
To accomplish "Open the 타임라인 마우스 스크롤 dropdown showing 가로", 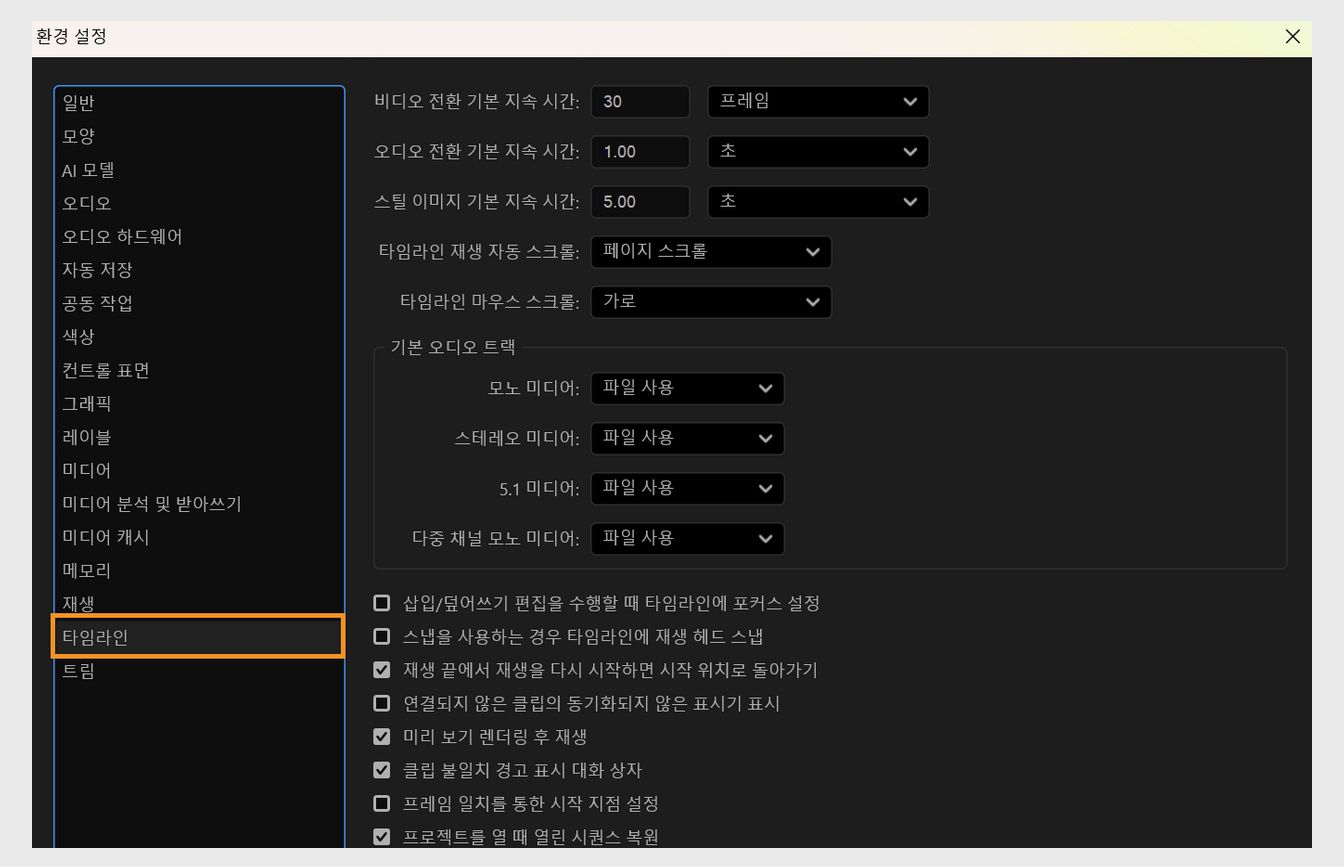I will coord(710,302).
